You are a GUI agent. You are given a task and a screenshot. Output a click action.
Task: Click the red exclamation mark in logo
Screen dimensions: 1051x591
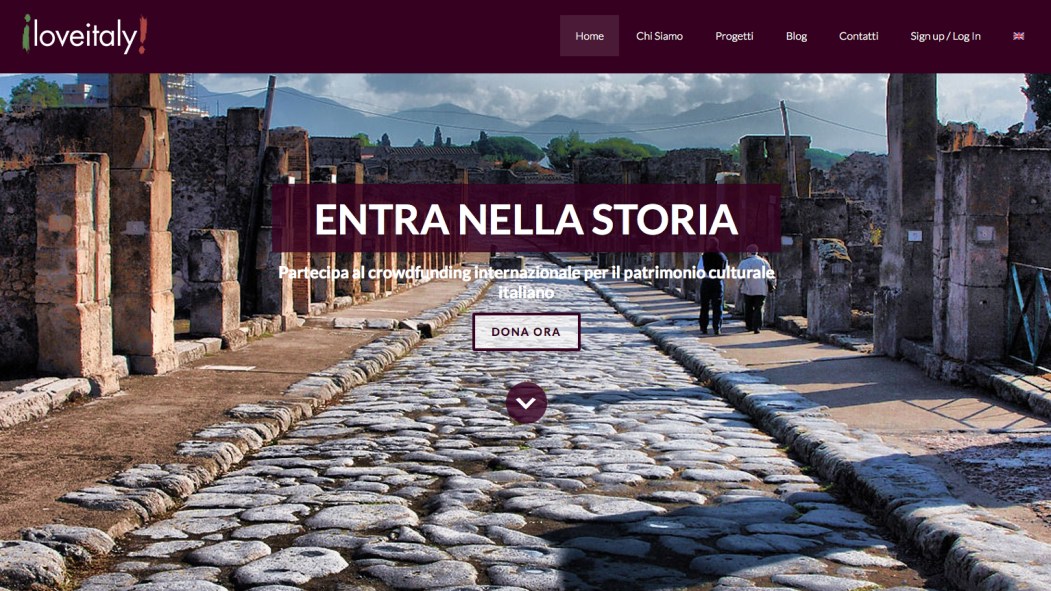142,35
